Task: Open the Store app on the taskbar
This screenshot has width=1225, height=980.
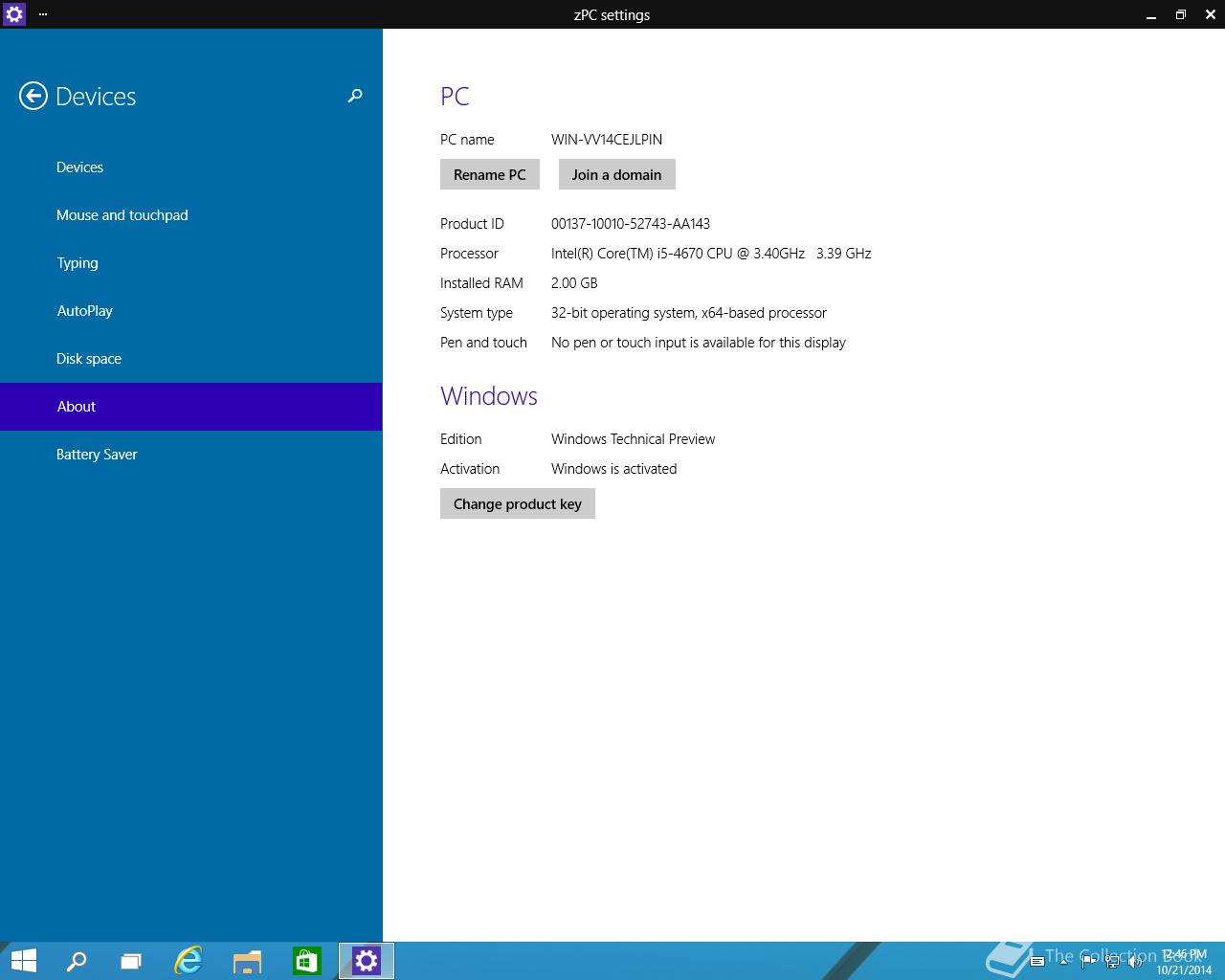Action: click(306, 961)
